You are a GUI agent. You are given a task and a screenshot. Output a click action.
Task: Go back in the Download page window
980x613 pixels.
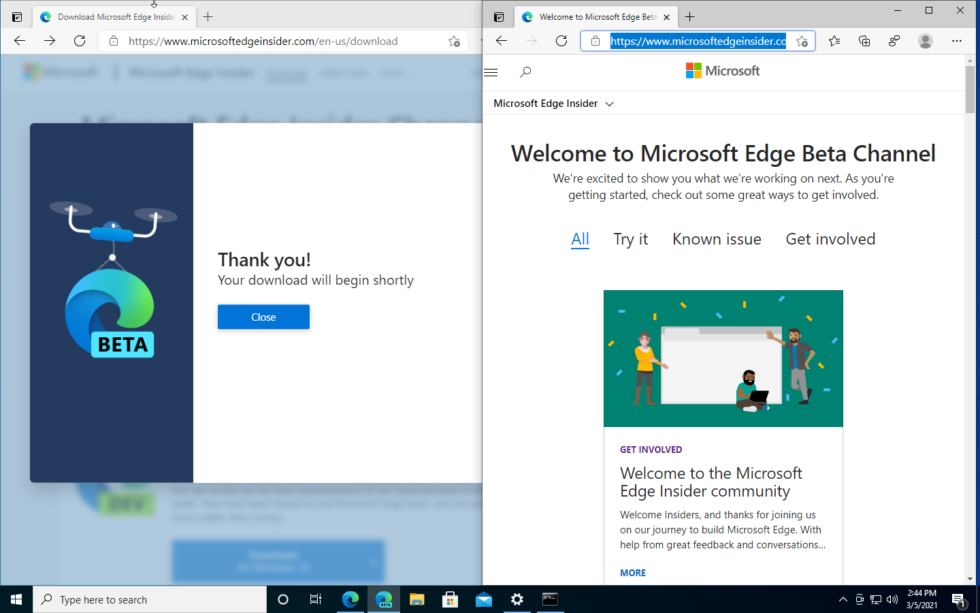(20, 41)
